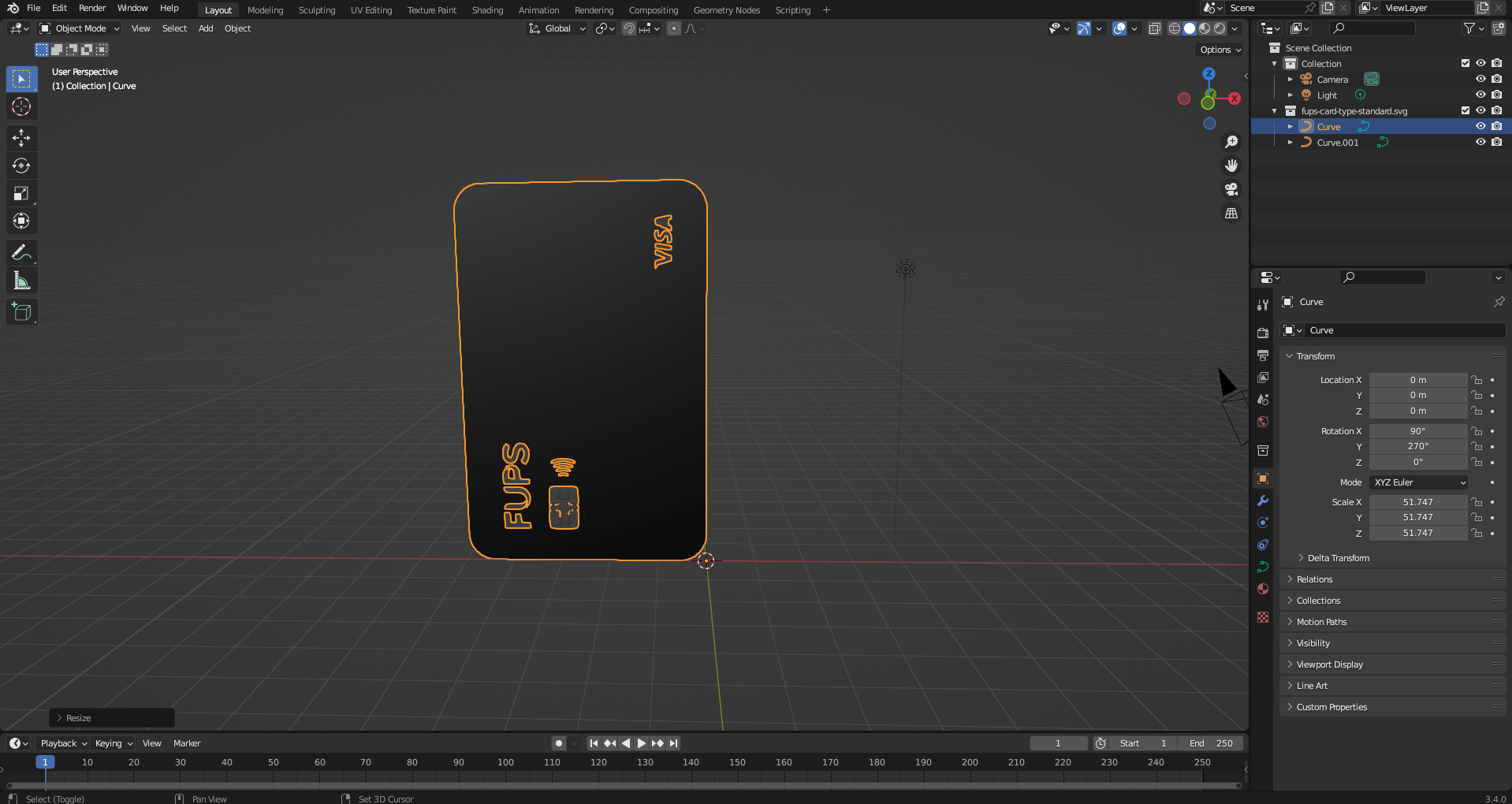Switch perspective/orthographic grid icon
The height and width of the screenshot is (804, 1512).
pyautogui.click(x=1231, y=214)
